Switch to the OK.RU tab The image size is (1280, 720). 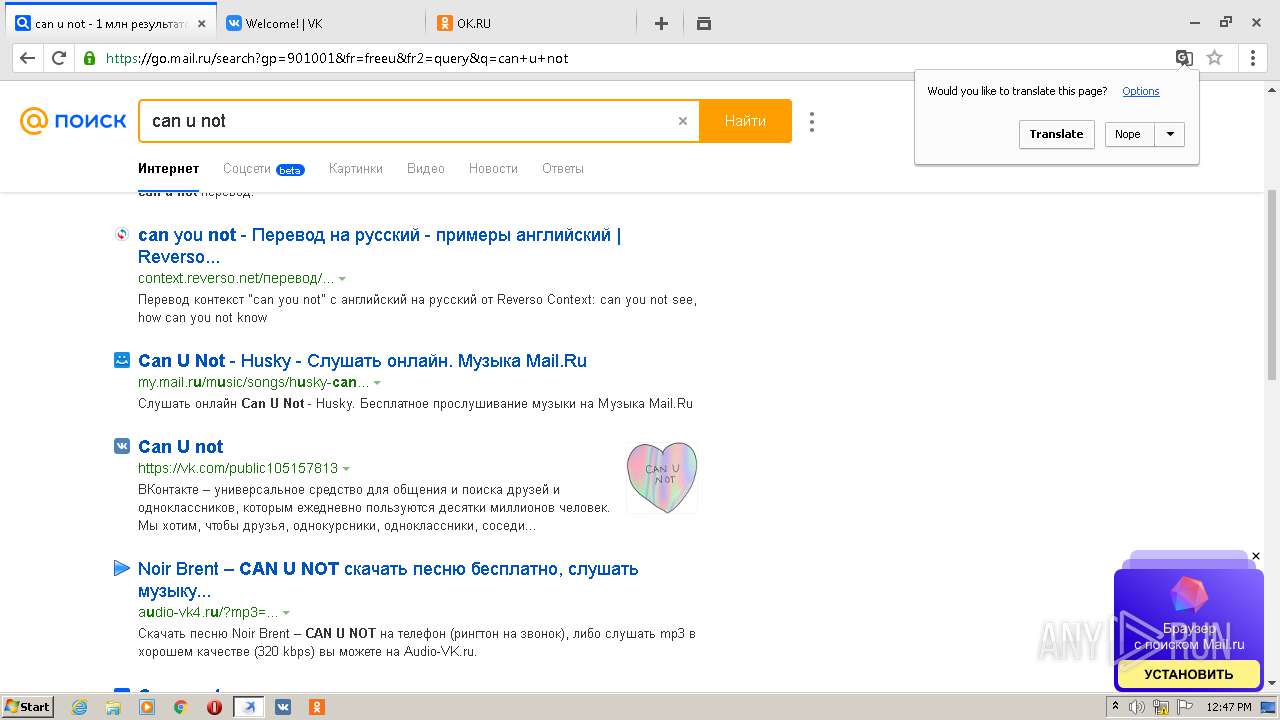[530, 23]
